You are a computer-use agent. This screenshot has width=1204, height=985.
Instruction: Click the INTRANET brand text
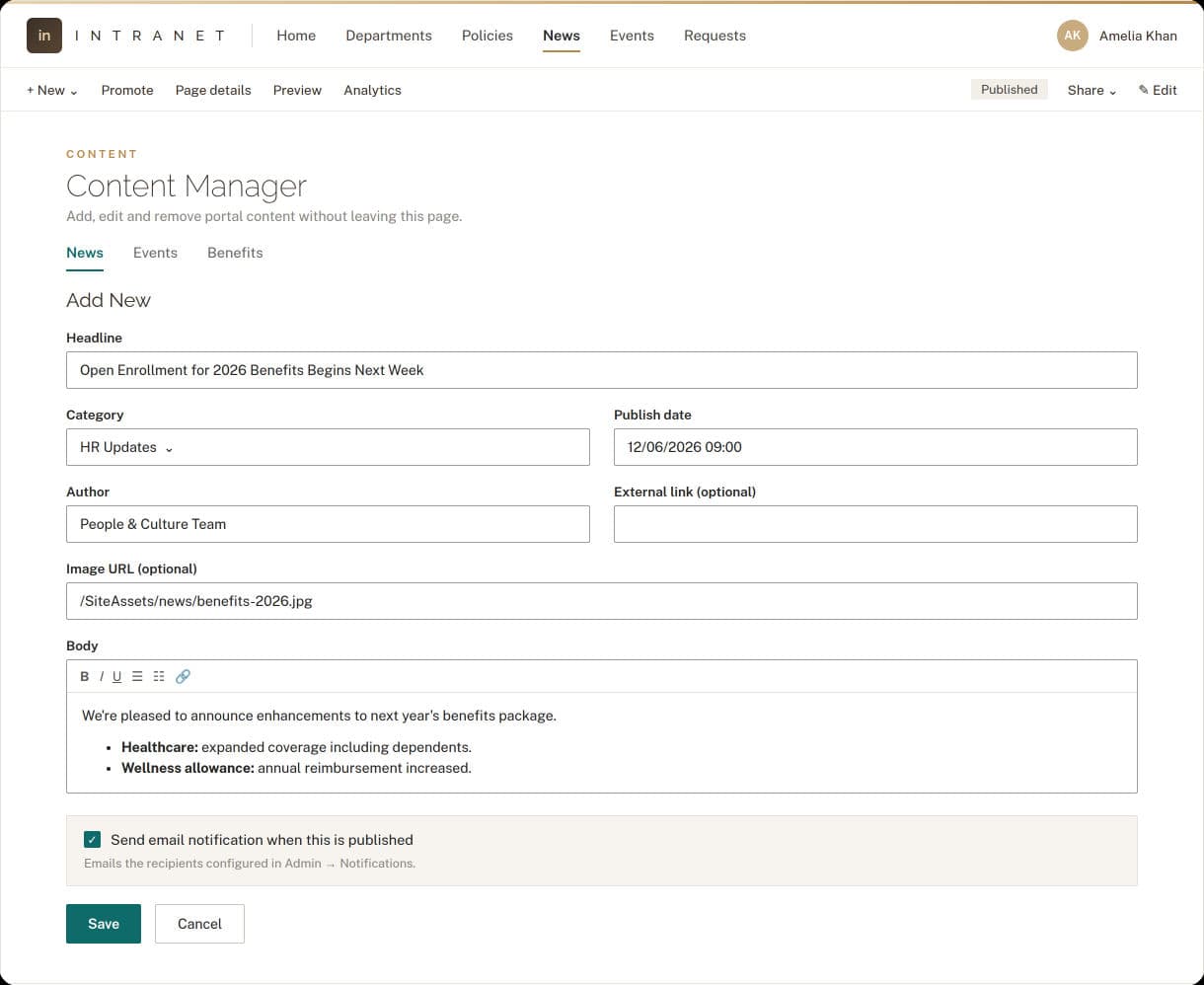coord(150,36)
